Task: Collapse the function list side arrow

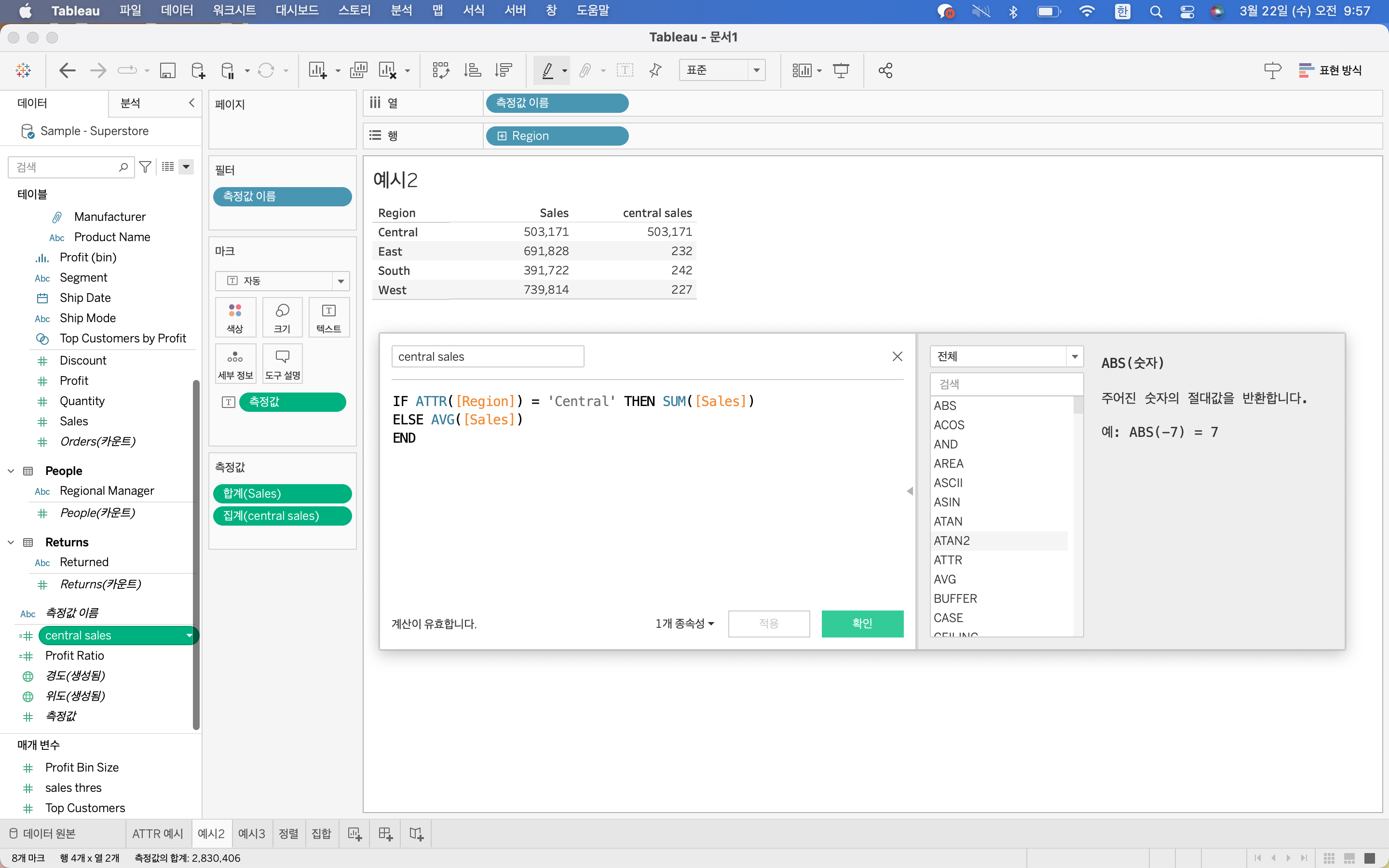Action: point(910,491)
